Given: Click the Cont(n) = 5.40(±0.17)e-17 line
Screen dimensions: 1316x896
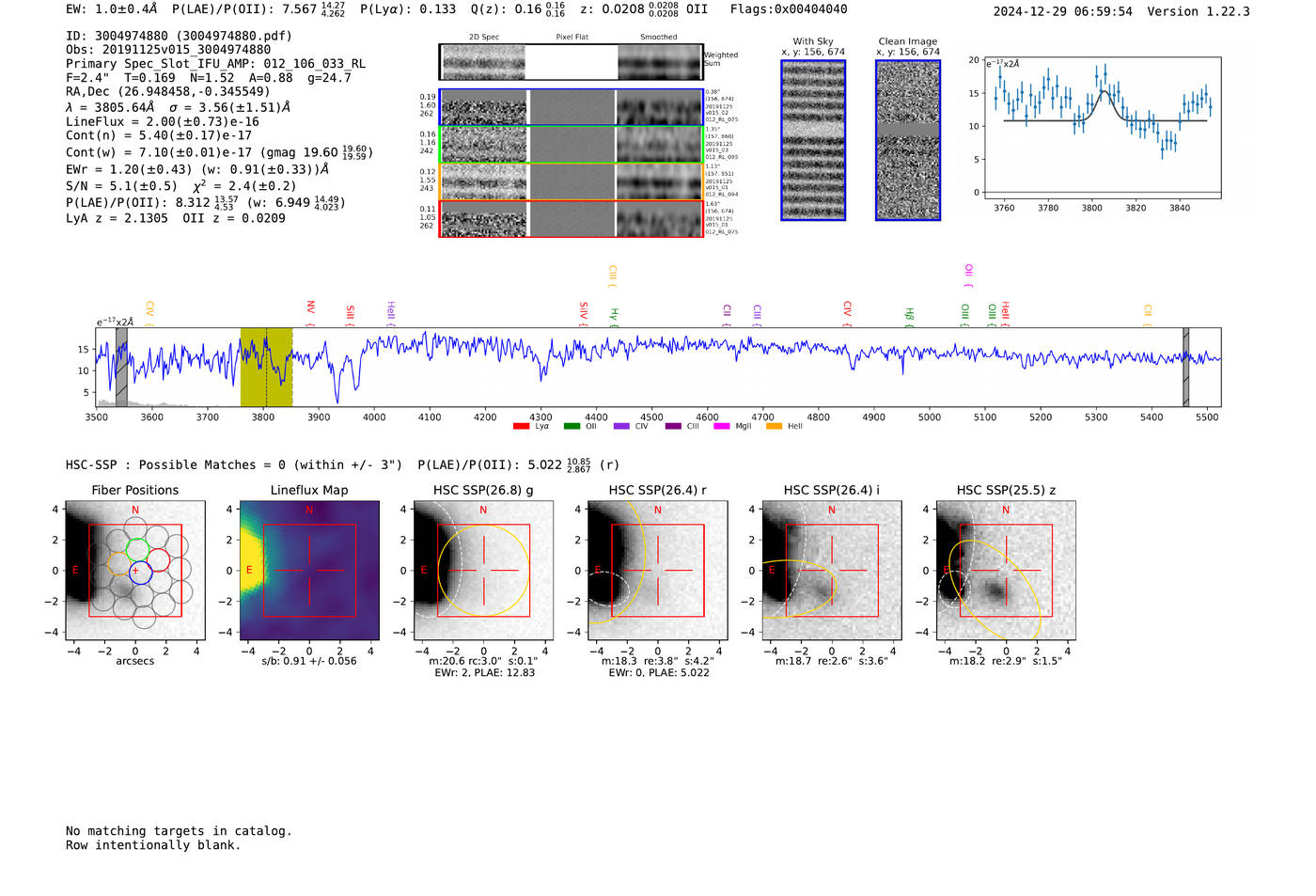Looking at the screenshot, I should 159,135.
